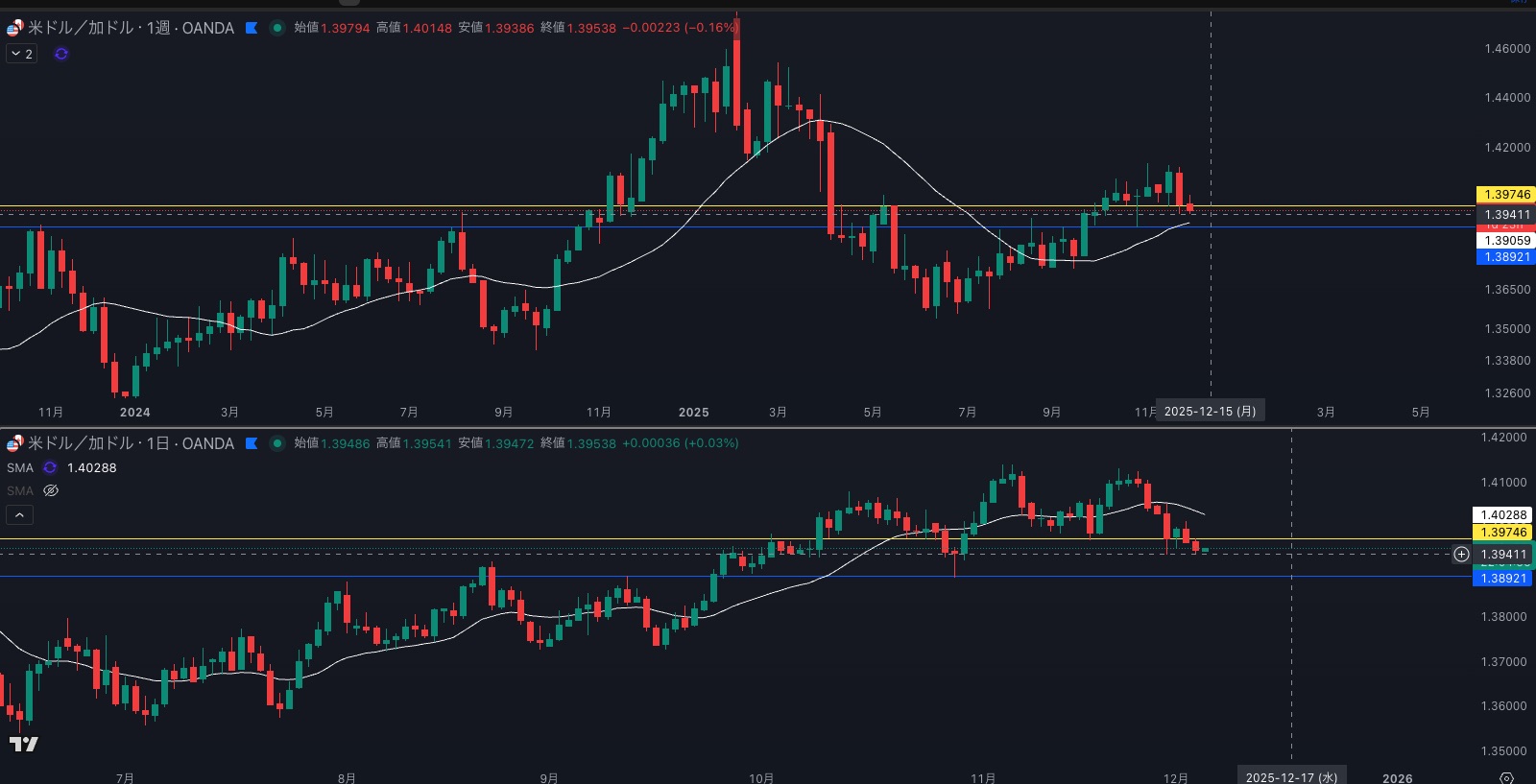Click the blue flag icon on weekly chart
Screen dimensions: 1536x784
click(x=252, y=28)
